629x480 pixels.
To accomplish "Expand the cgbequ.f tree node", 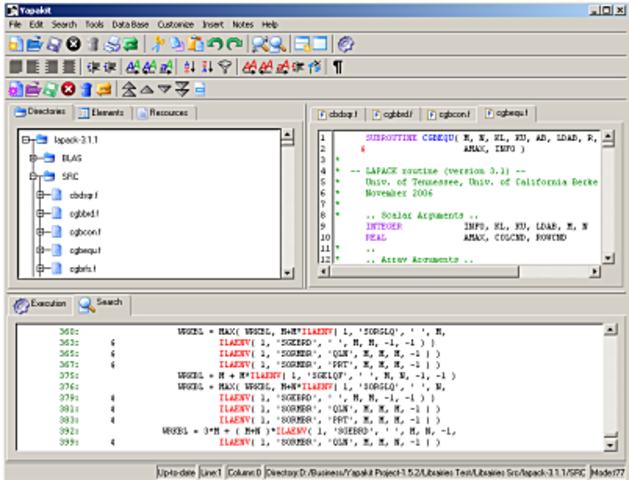I will point(40,250).
